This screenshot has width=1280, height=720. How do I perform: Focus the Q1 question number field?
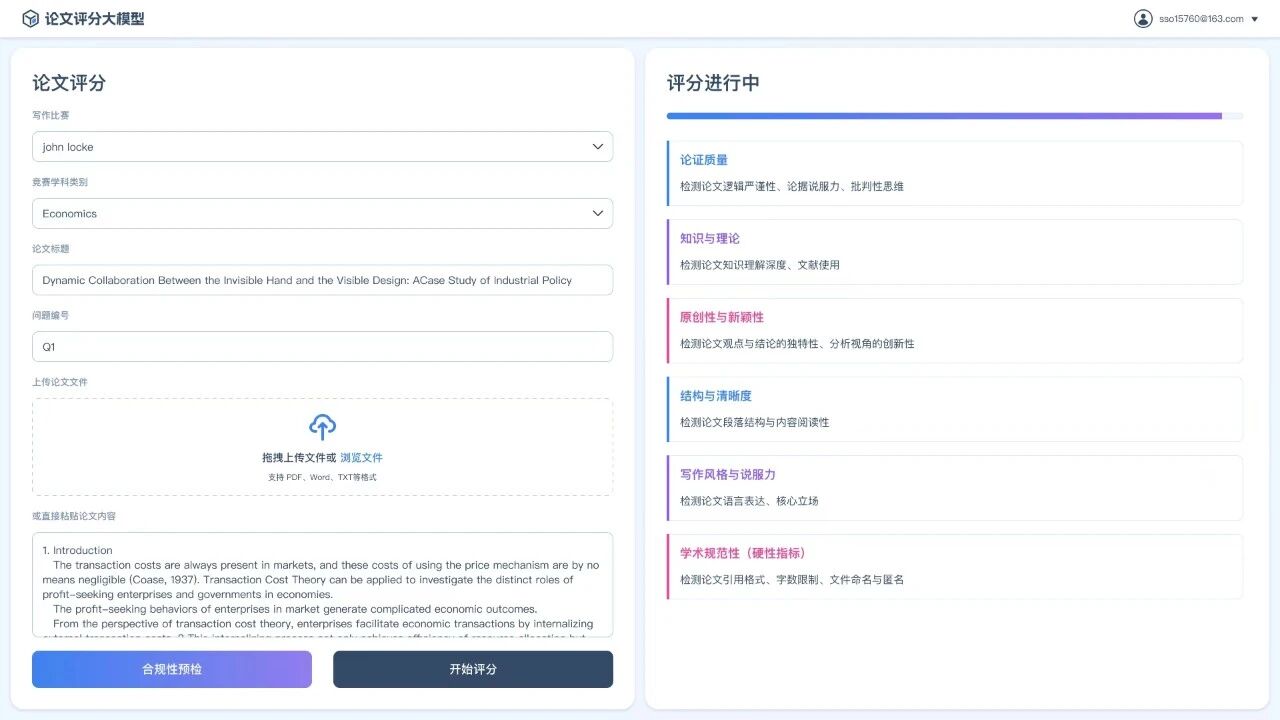[x=322, y=347]
